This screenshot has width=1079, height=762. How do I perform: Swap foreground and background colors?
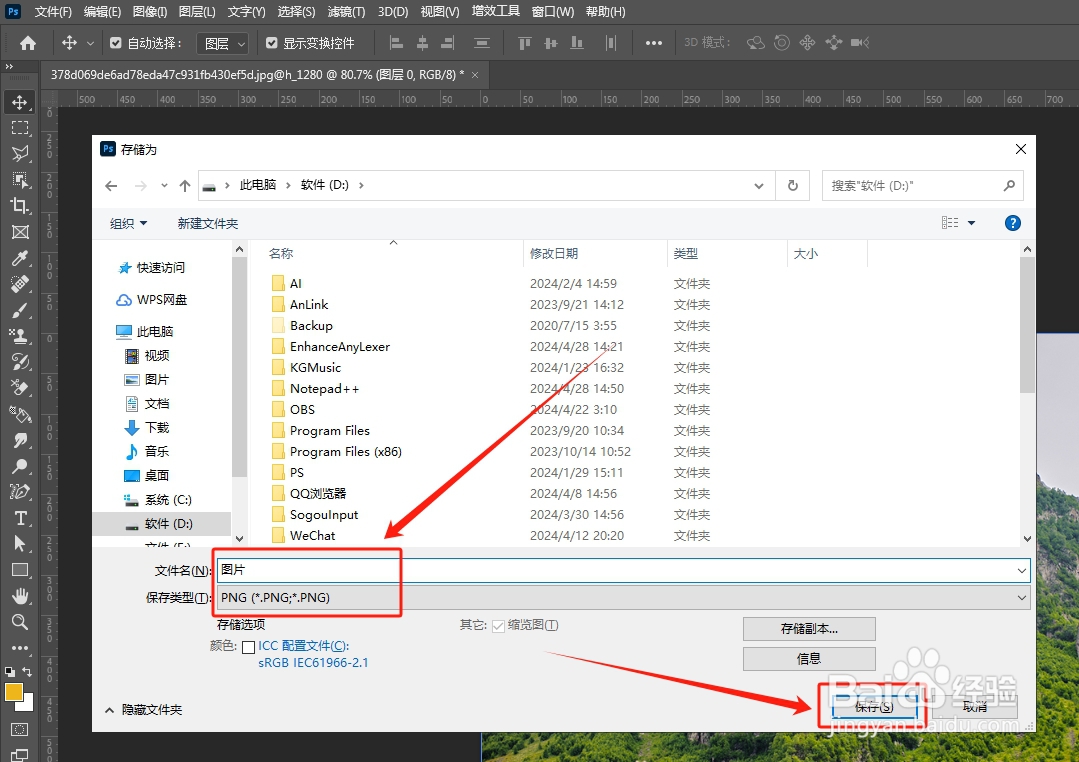click(x=26, y=671)
